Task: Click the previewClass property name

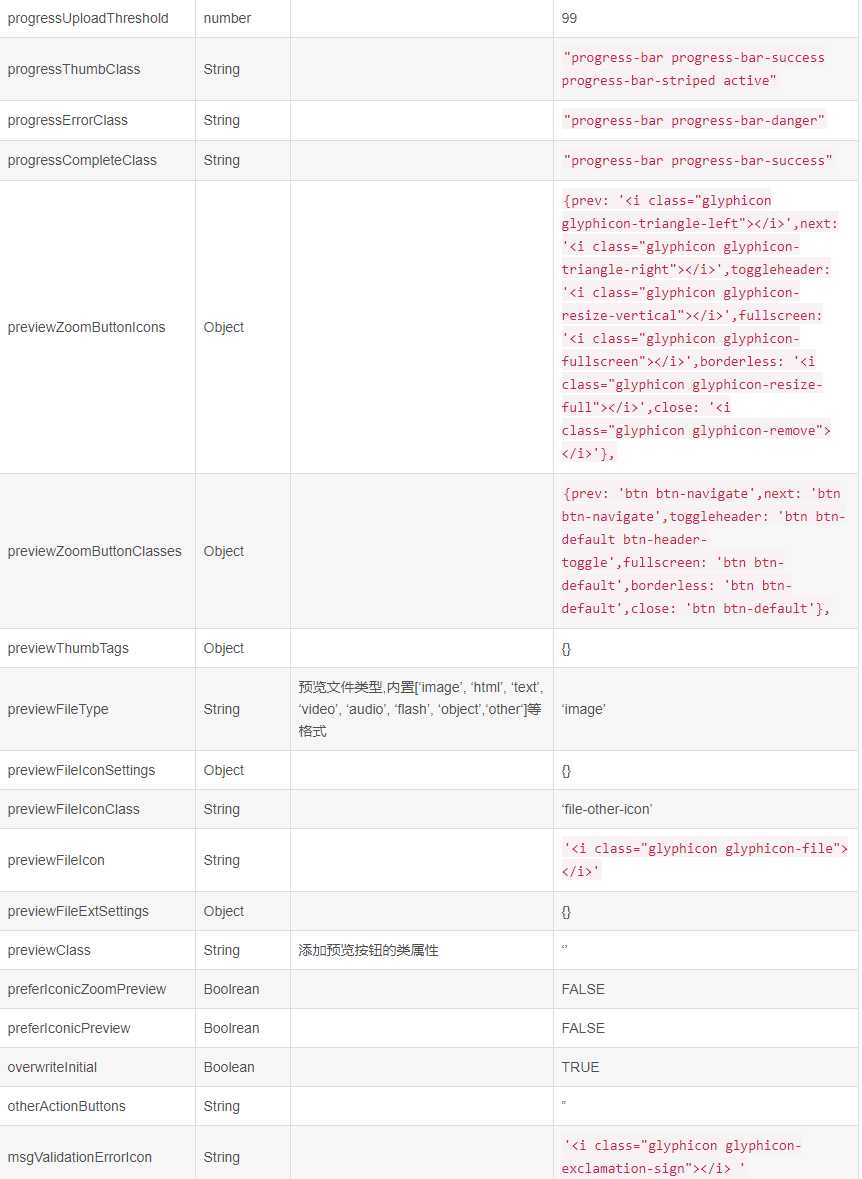Action: click(x=49, y=950)
